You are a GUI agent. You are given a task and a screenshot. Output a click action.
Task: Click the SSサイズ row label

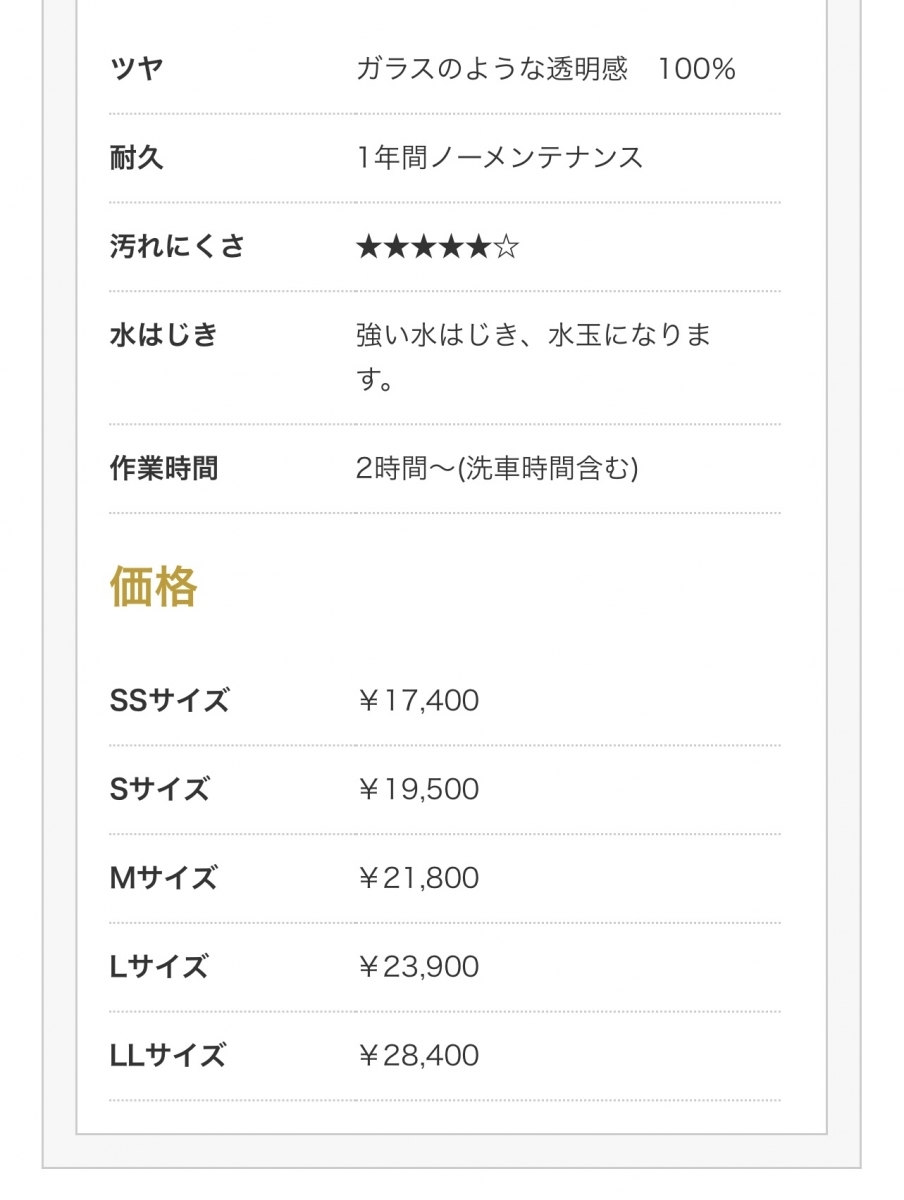click(x=169, y=700)
